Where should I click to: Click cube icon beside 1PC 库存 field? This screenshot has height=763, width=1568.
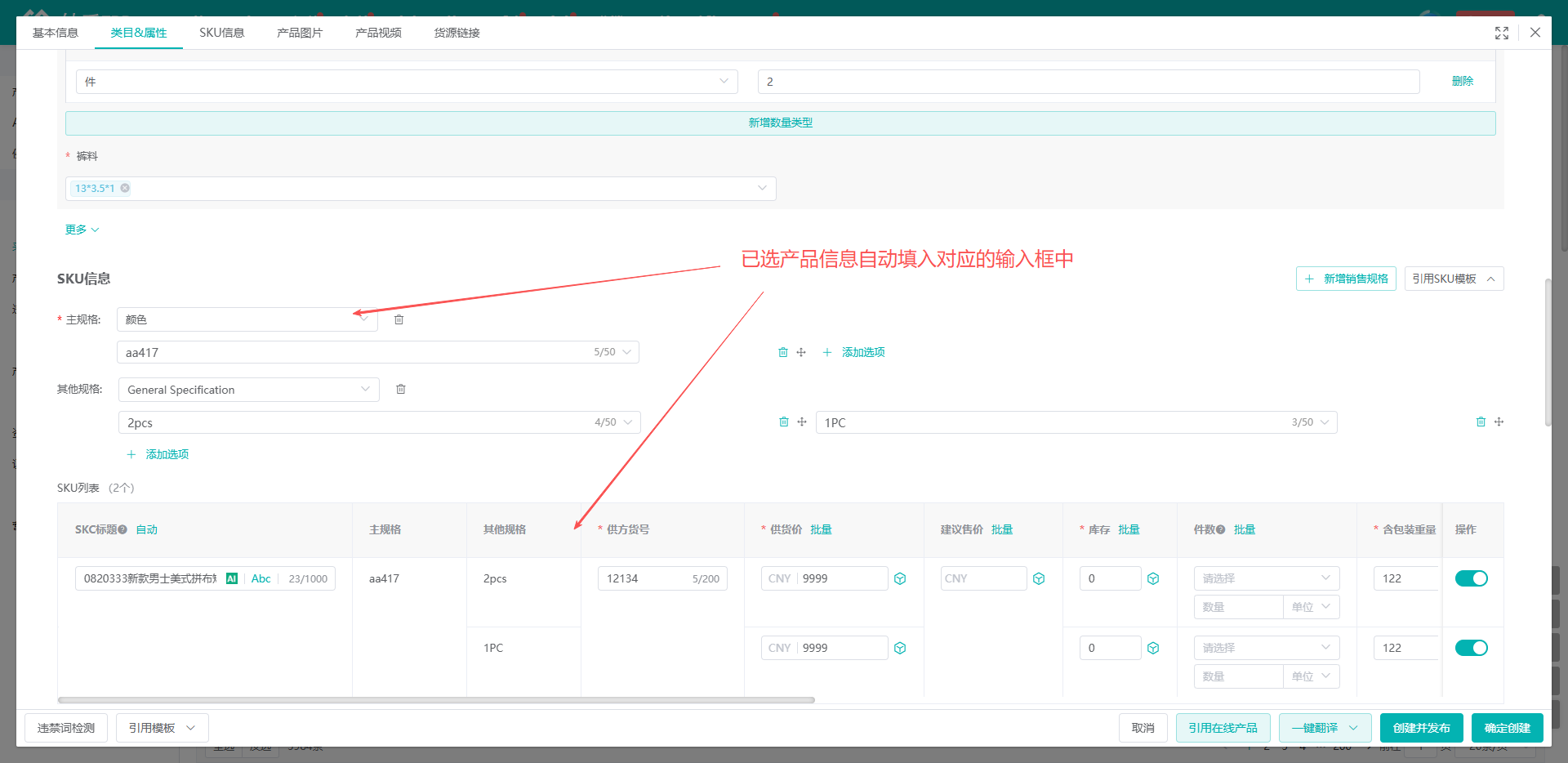click(x=1153, y=648)
